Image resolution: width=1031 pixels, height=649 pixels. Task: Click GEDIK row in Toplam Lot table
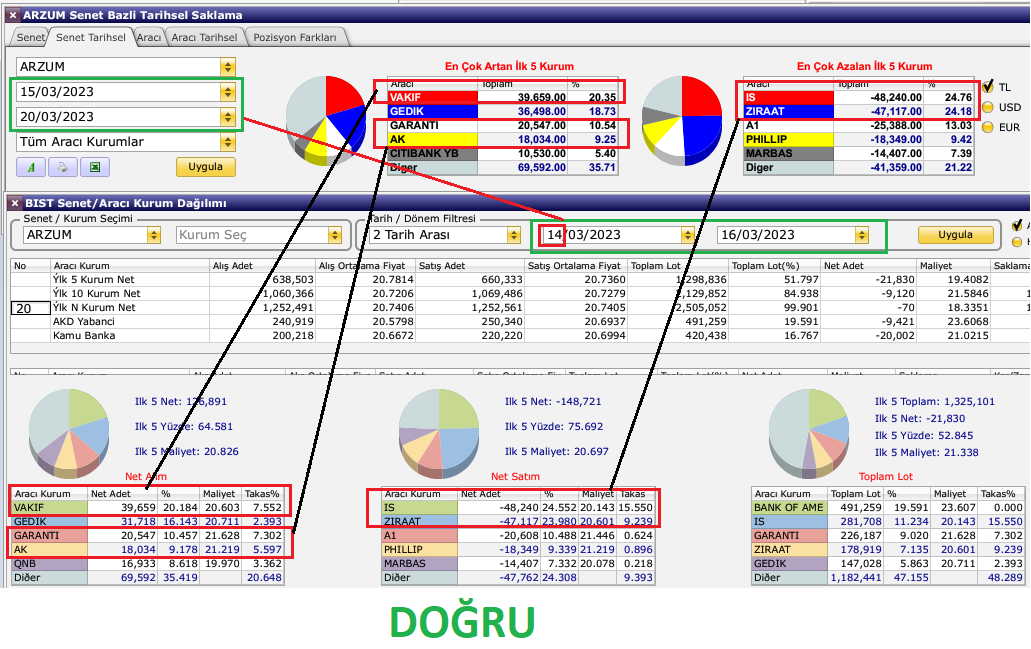[x=888, y=564]
